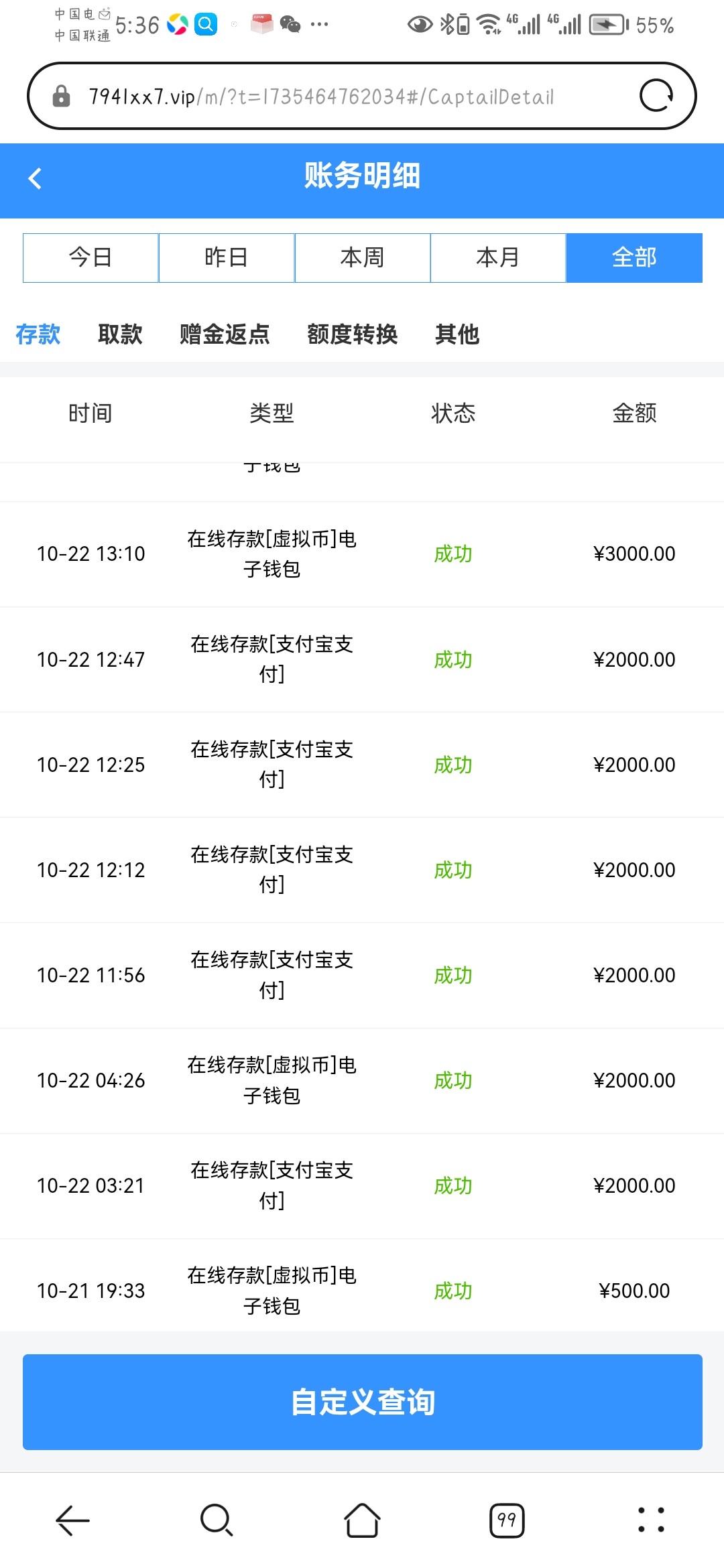Choose the 本月 date filter

(x=498, y=258)
